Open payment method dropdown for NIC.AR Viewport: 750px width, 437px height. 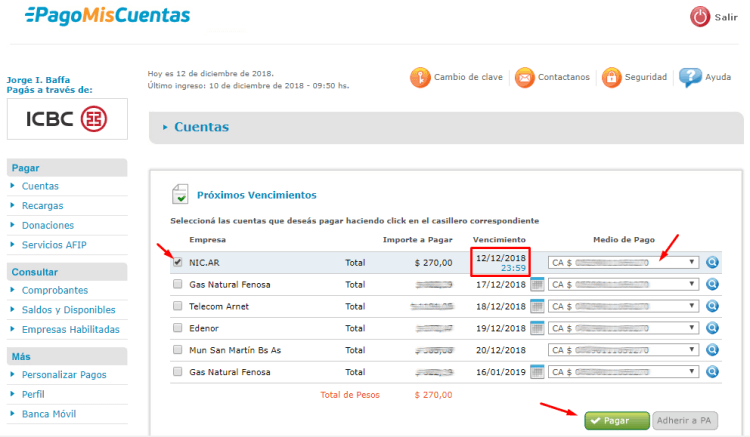623,262
